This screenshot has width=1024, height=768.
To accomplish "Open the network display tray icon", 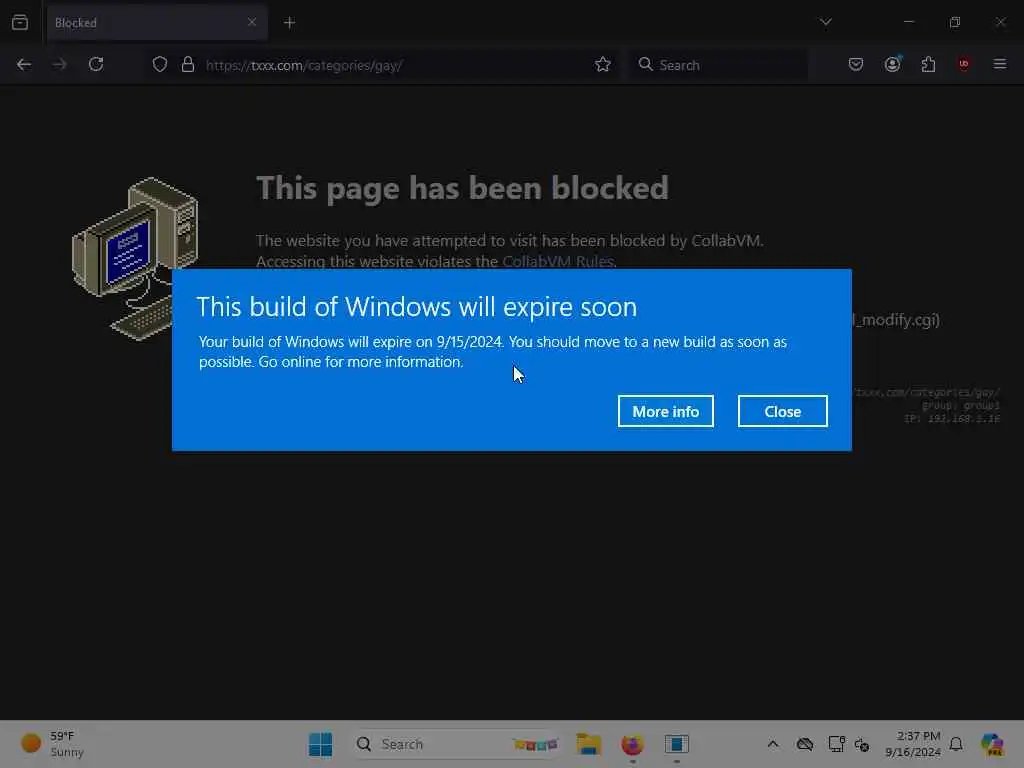I will click(836, 744).
